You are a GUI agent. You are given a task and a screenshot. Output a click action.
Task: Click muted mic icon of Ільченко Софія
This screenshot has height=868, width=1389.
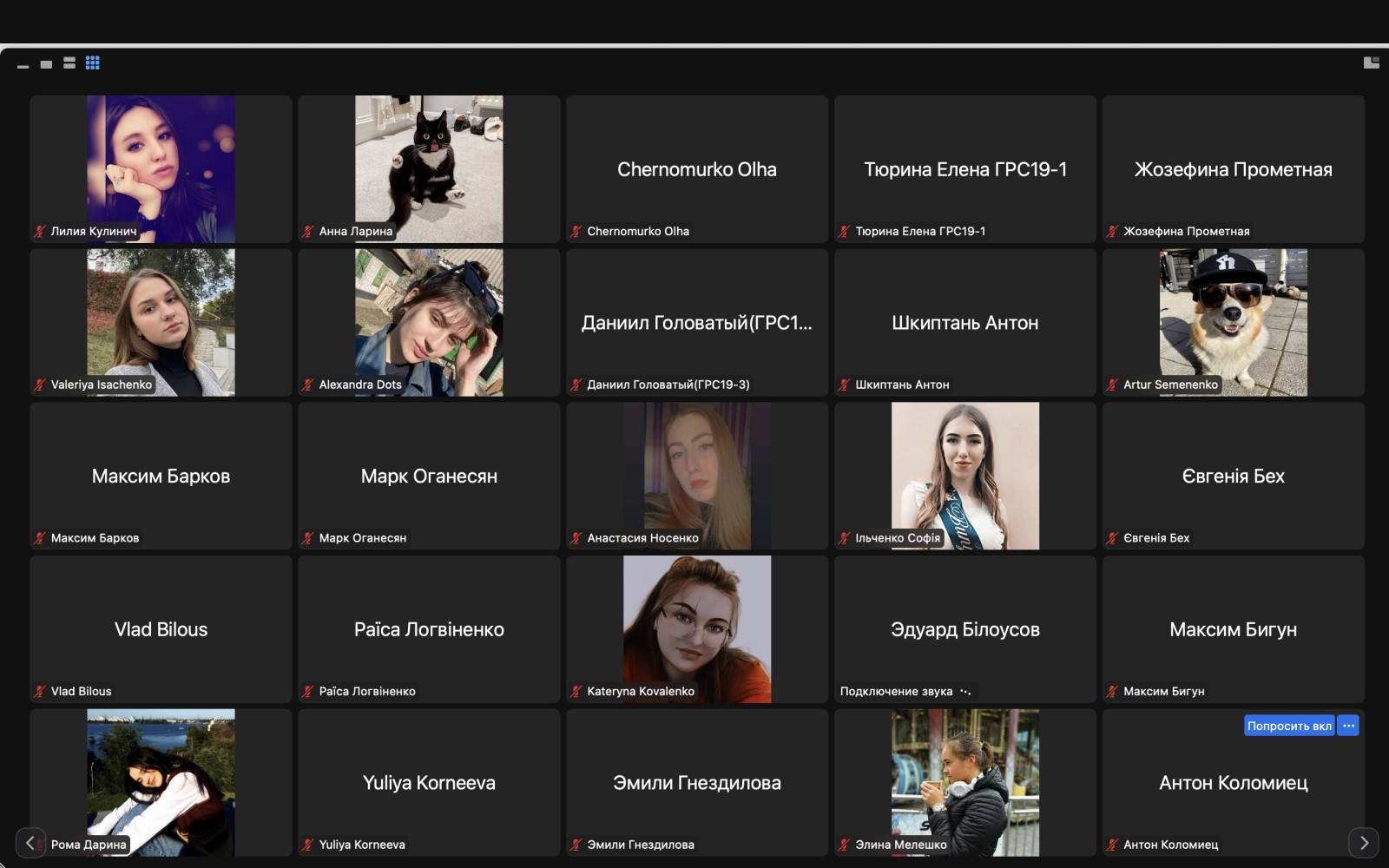tap(845, 538)
